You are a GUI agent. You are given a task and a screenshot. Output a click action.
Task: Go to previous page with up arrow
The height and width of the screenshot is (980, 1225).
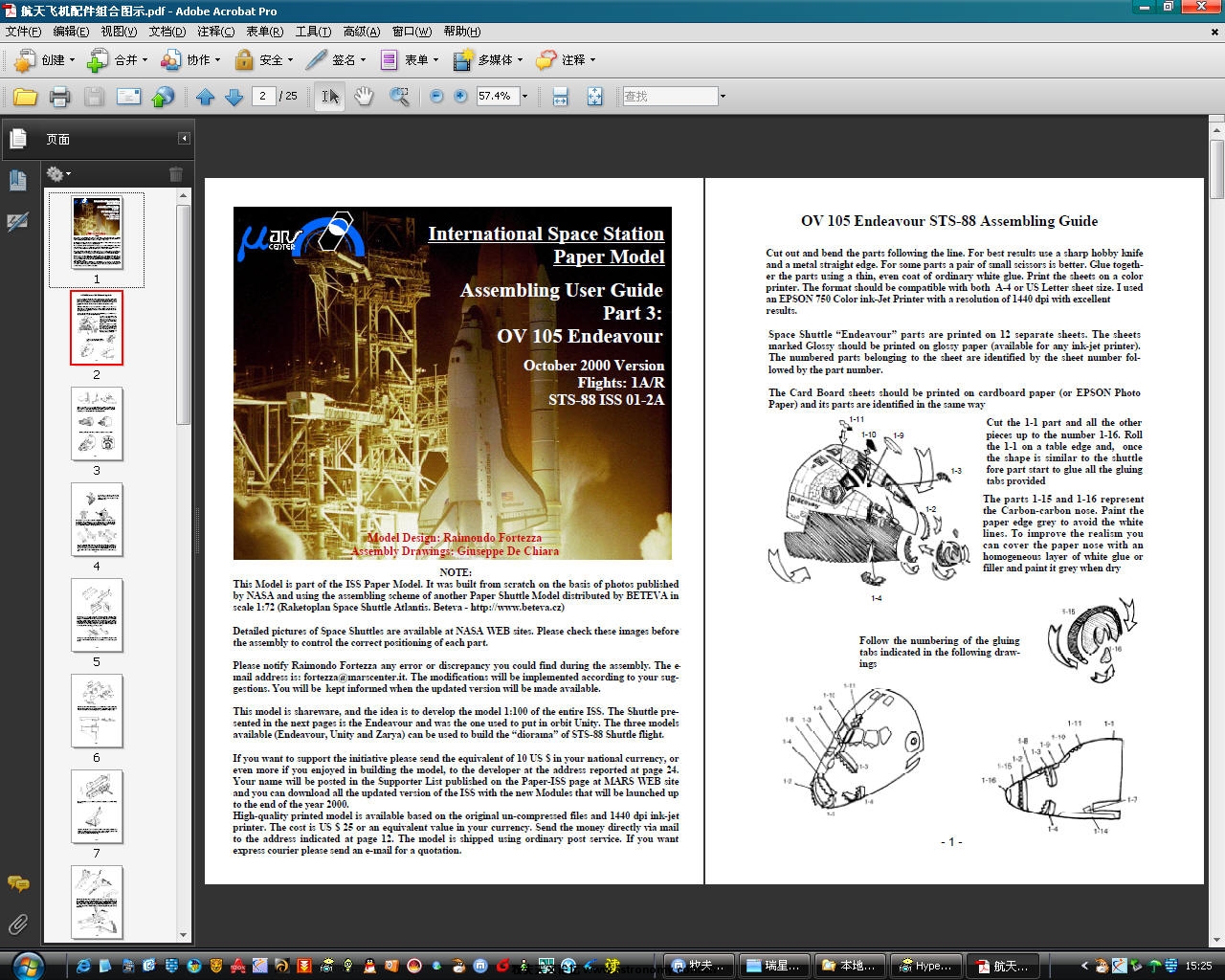[x=205, y=97]
